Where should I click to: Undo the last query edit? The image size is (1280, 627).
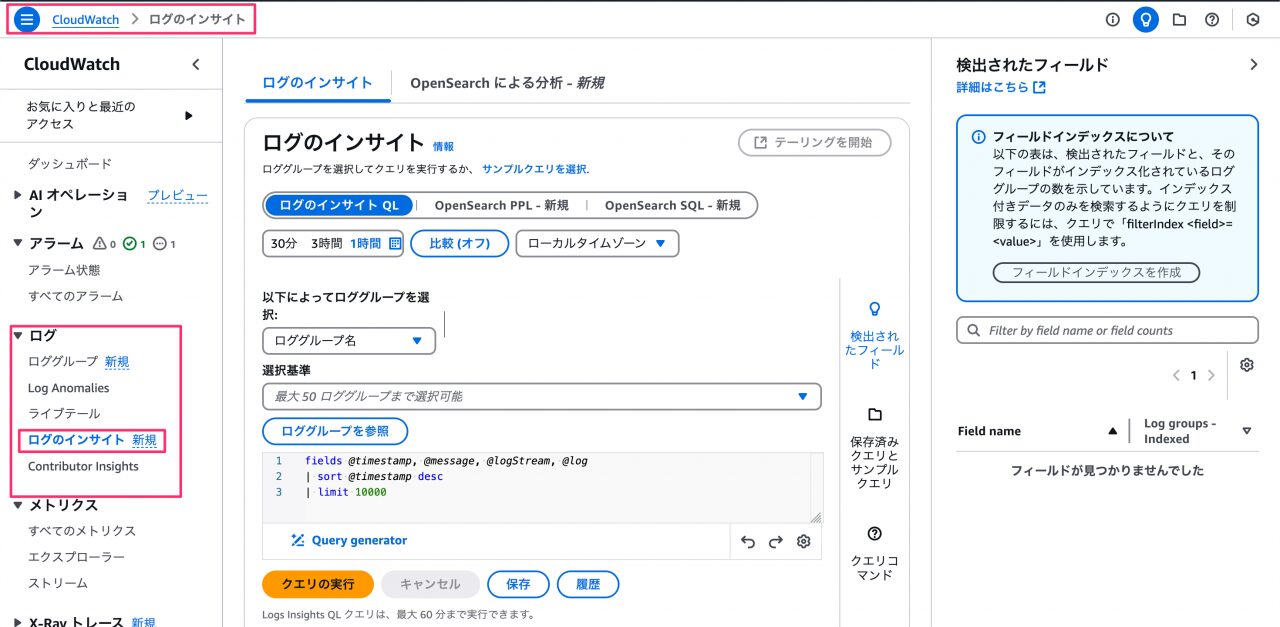[748, 542]
